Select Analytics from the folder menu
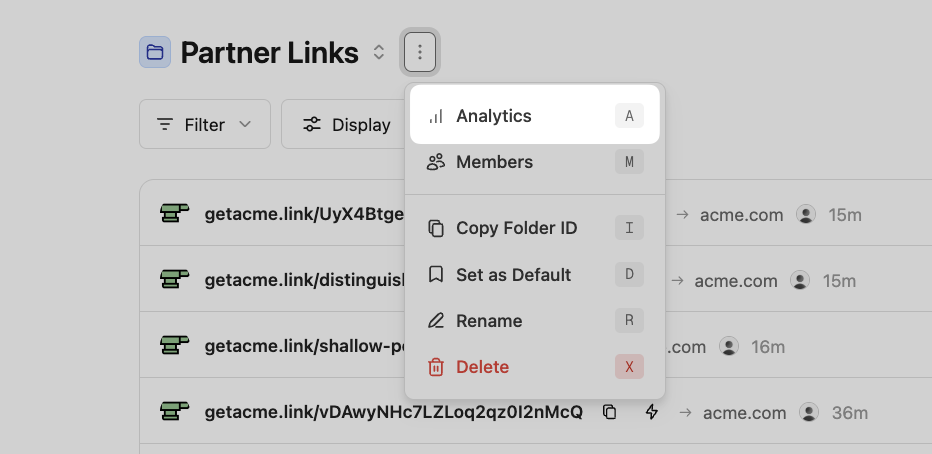This screenshot has height=454, width=932. [x=535, y=115]
